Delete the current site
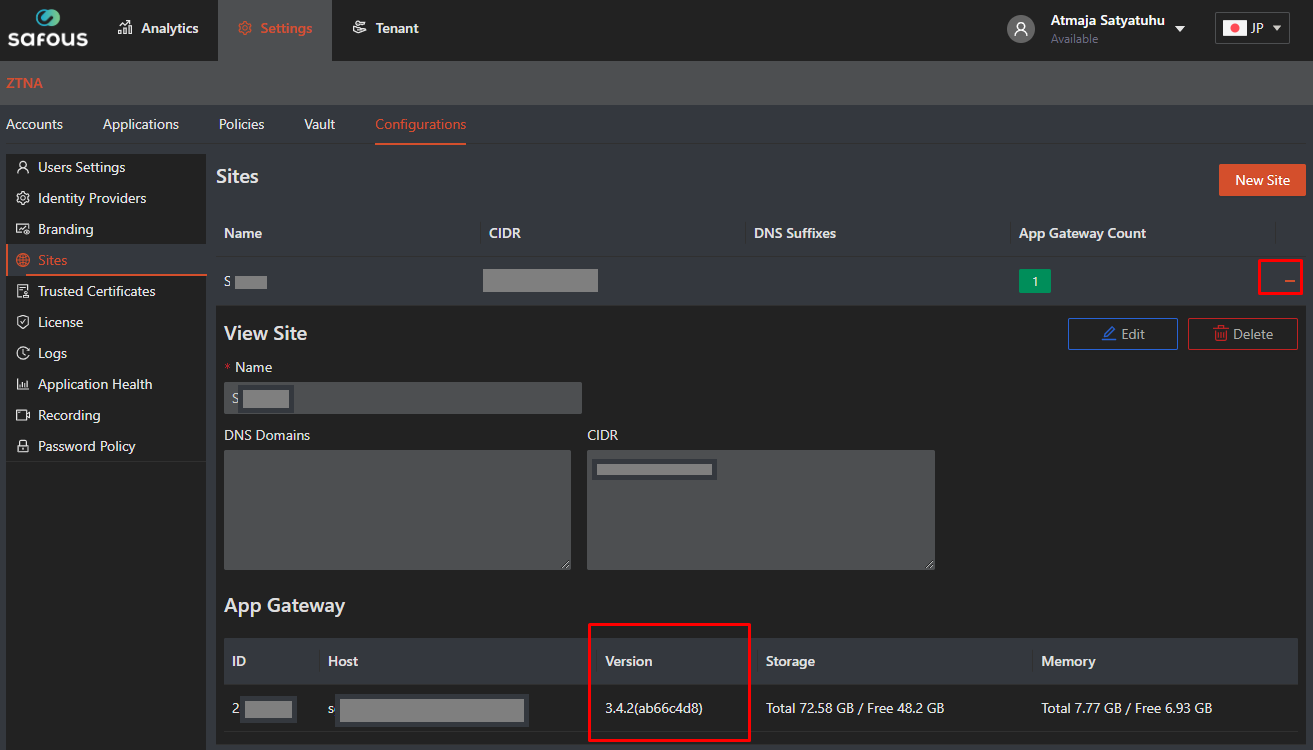The height and width of the screenshot is (750, 1313). pyautogui.click(x=1242, y=334)
